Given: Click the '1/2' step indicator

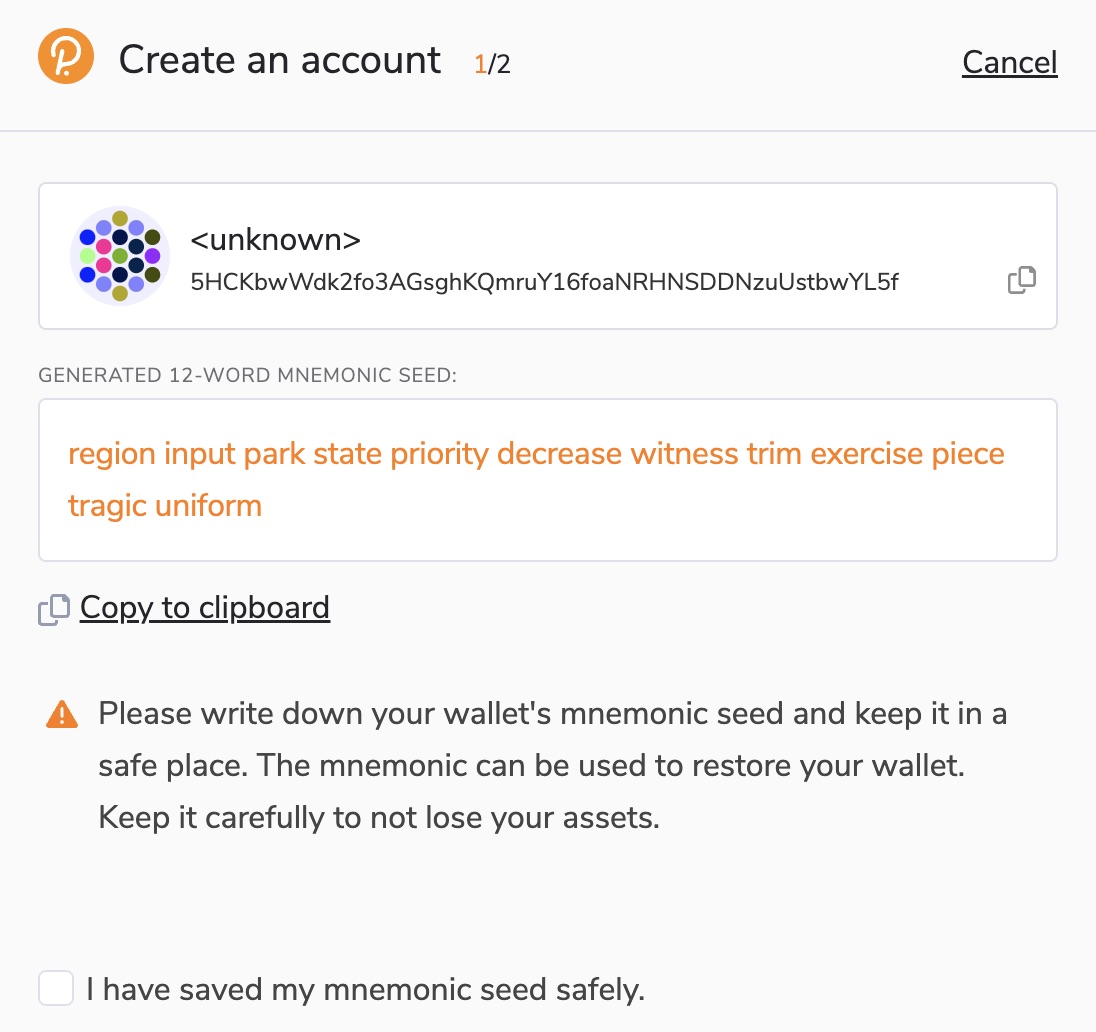Looking at the screenshot, I should 491,62.
